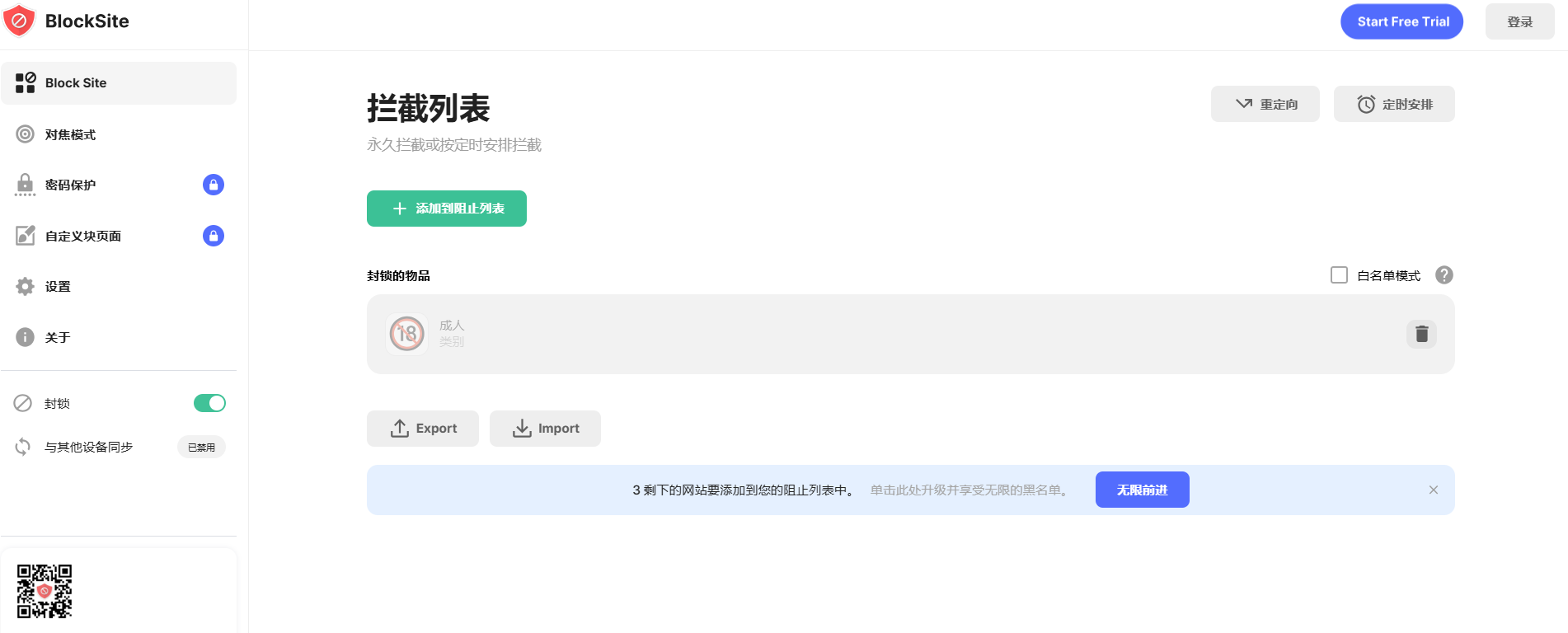Close the upgrade banner
The image size is (1568, 633).
(1434, 490)
